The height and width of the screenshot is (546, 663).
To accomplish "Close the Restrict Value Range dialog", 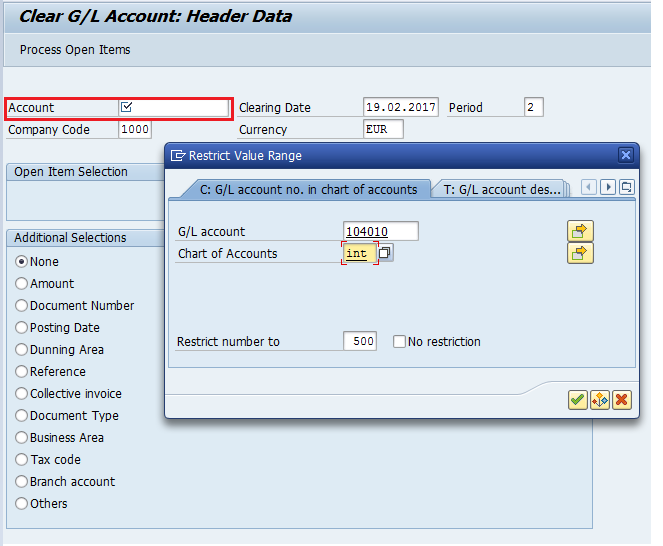I will 626,155.
